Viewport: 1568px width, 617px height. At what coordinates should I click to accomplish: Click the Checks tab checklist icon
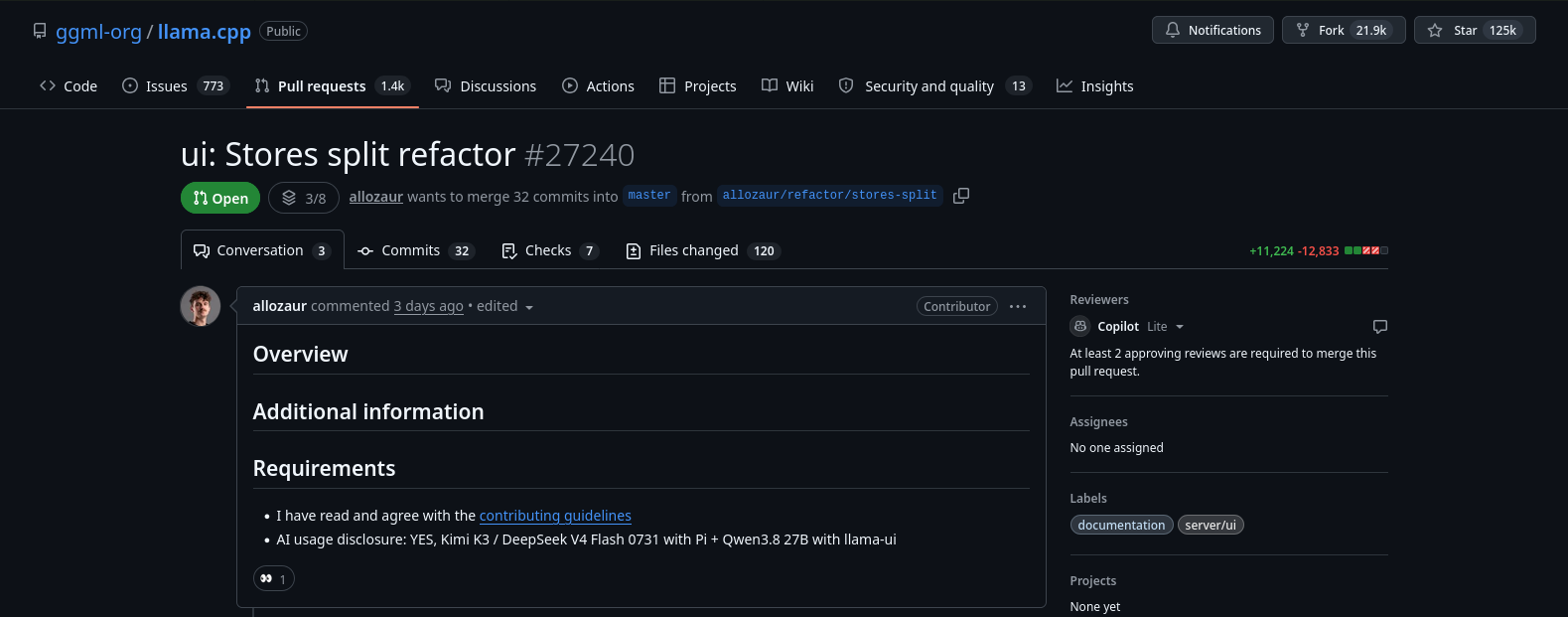point(509,251)
